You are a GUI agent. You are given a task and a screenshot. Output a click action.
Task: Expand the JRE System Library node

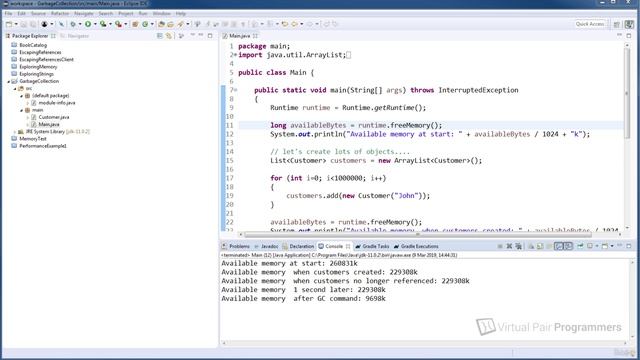[15, 132]
